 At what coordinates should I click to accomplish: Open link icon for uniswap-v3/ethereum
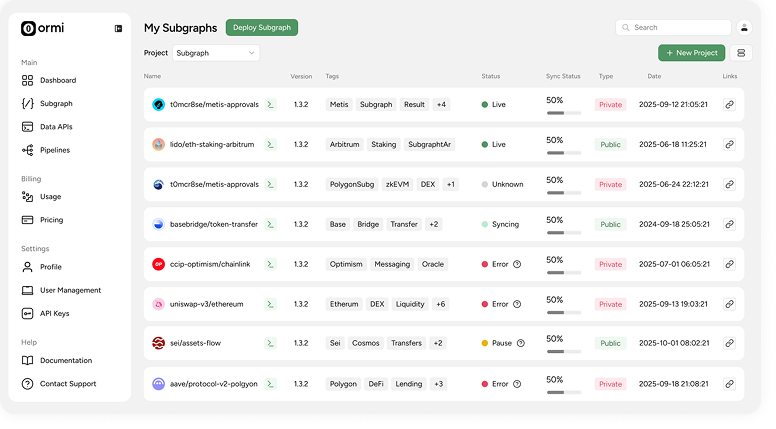click(729, 304)
